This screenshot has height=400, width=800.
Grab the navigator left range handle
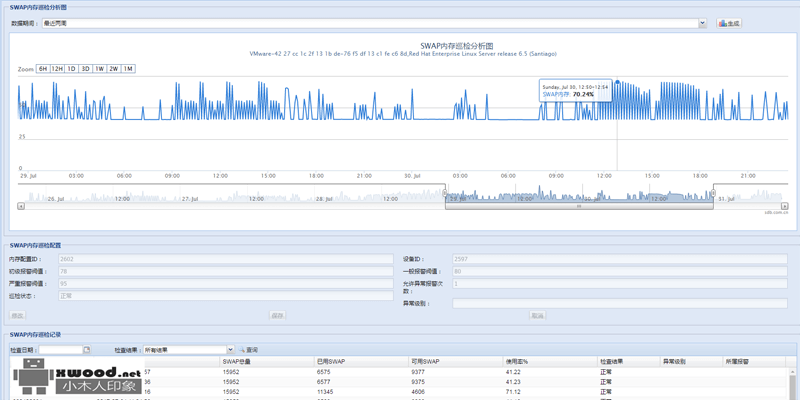click(x=445, y=193)
